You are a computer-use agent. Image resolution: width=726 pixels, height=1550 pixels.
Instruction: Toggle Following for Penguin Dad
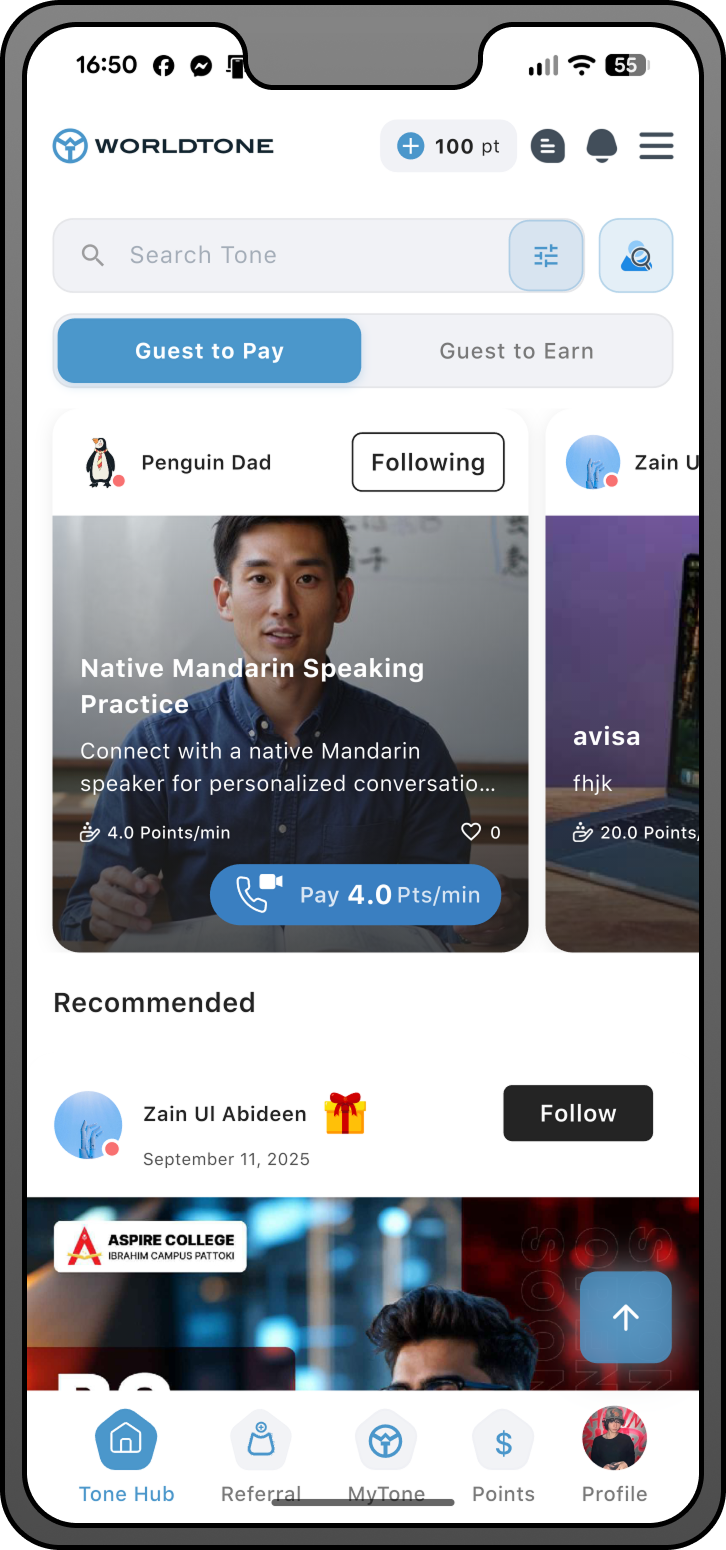[x=428, y=462]
